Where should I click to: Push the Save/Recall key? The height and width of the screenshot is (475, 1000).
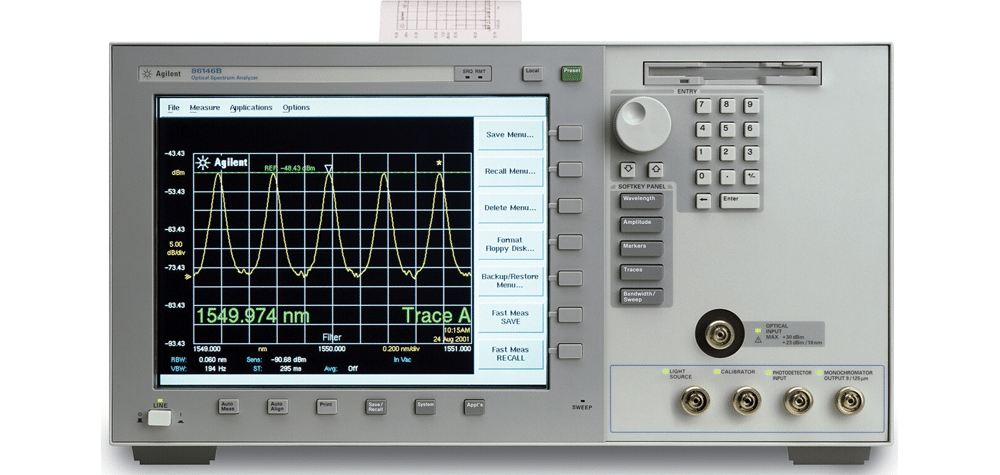pos(376,407)
